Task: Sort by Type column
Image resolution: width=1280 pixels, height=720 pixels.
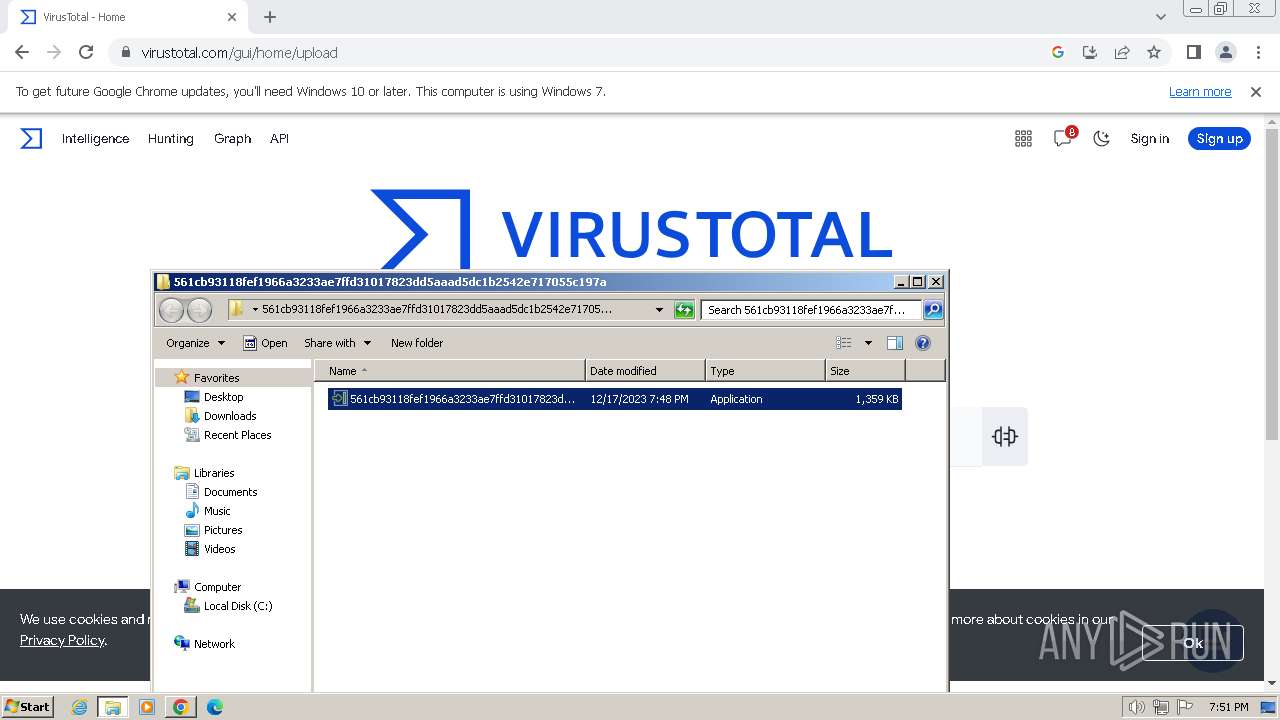Action: pos(765,371)
